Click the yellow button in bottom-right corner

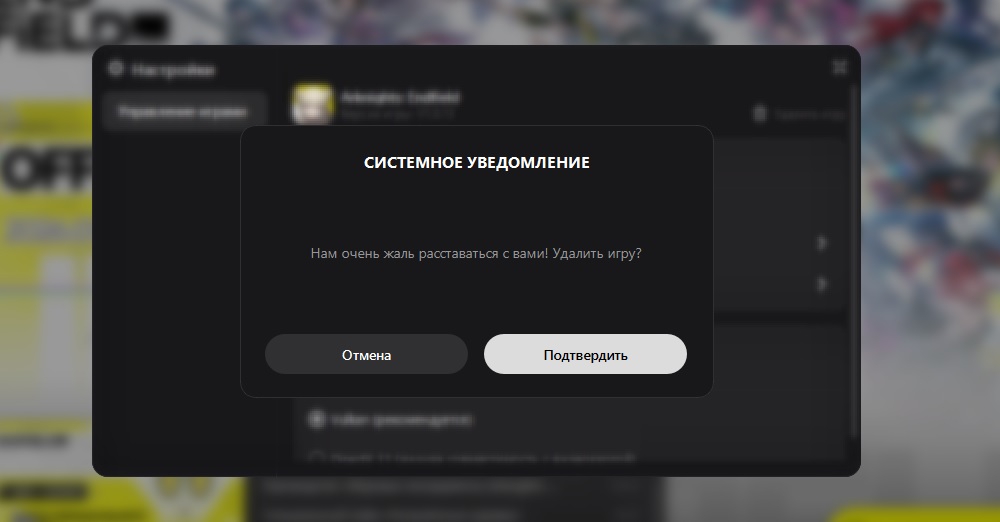click(918, 514)
